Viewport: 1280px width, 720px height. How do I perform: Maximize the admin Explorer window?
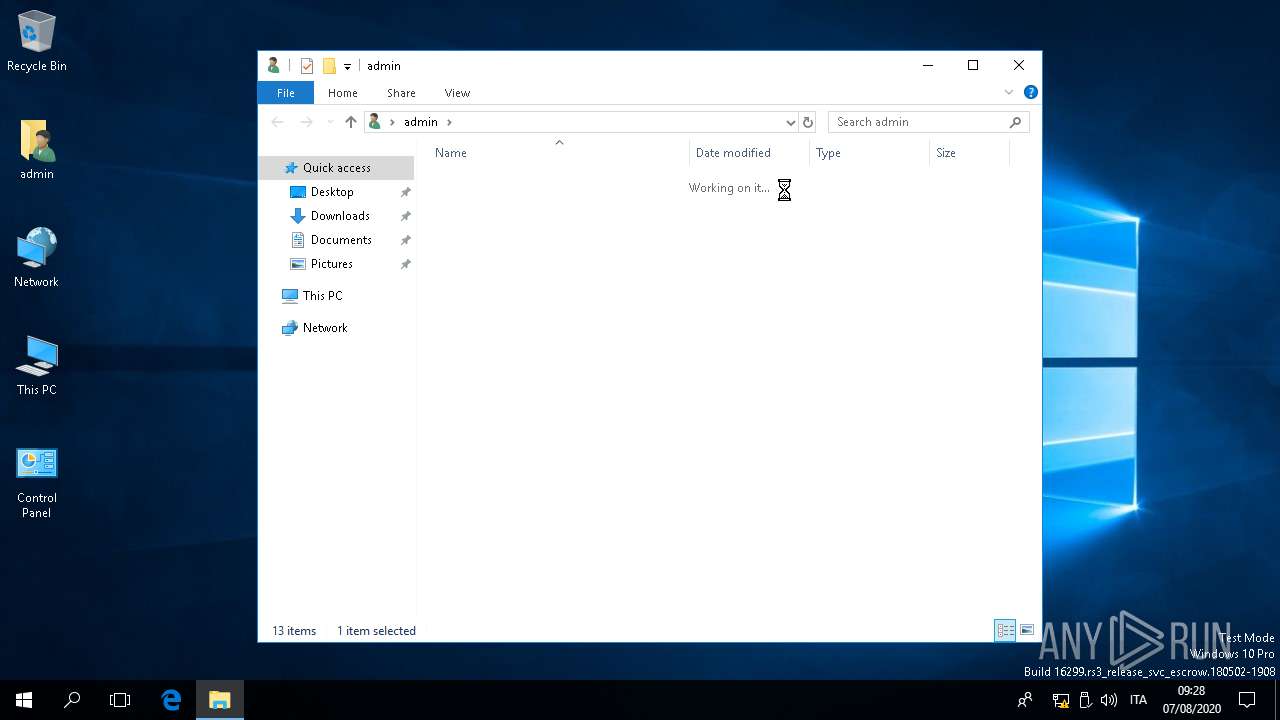(x=973, y=66)
